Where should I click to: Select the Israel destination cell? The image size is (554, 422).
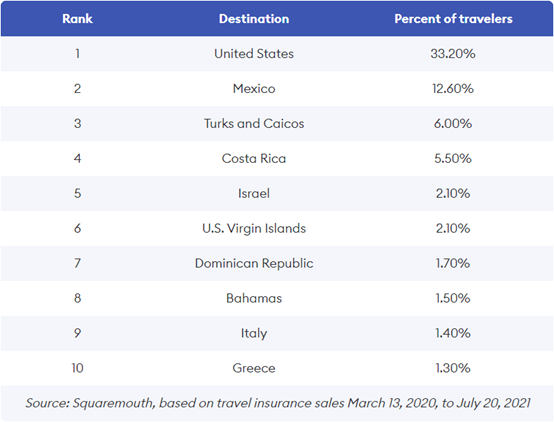tap(254, 194)
